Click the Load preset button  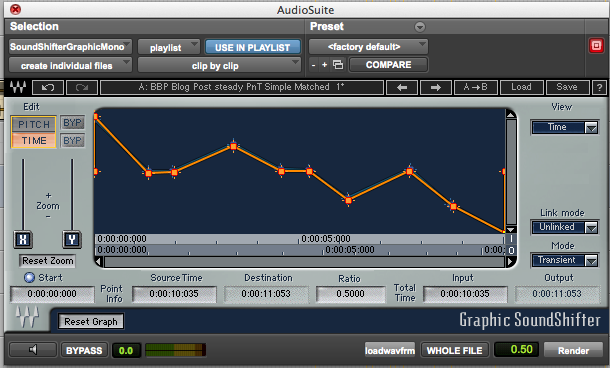pos(521,88)
